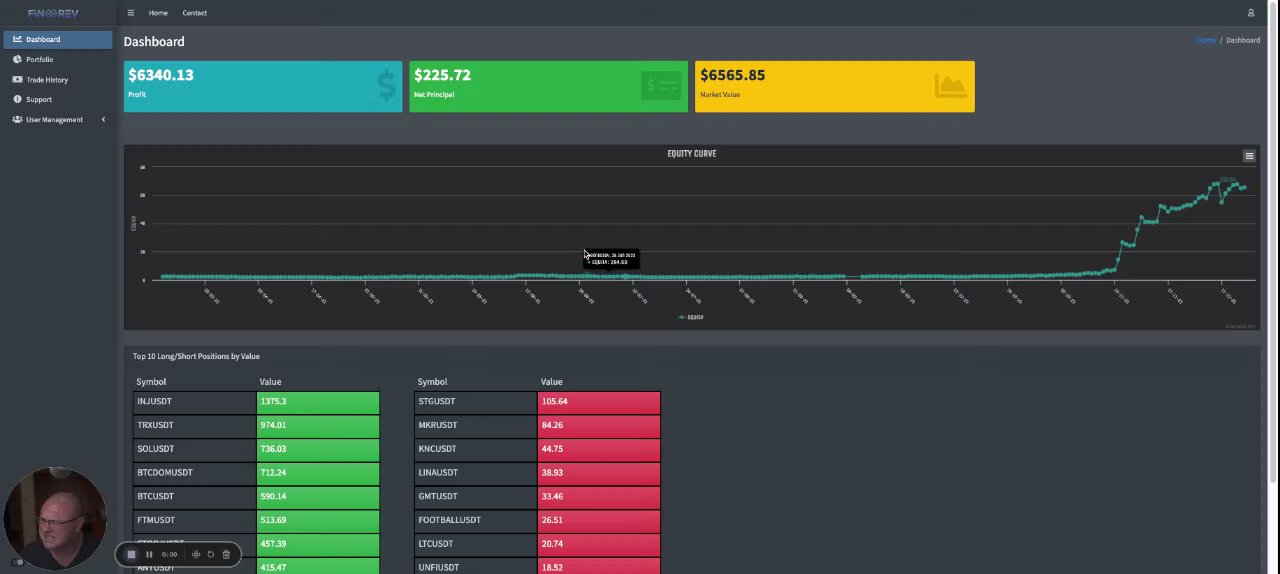This screenshot has height=574, width=1280.
Task: Click the Support sidebar icon
Action: [17, 99]
